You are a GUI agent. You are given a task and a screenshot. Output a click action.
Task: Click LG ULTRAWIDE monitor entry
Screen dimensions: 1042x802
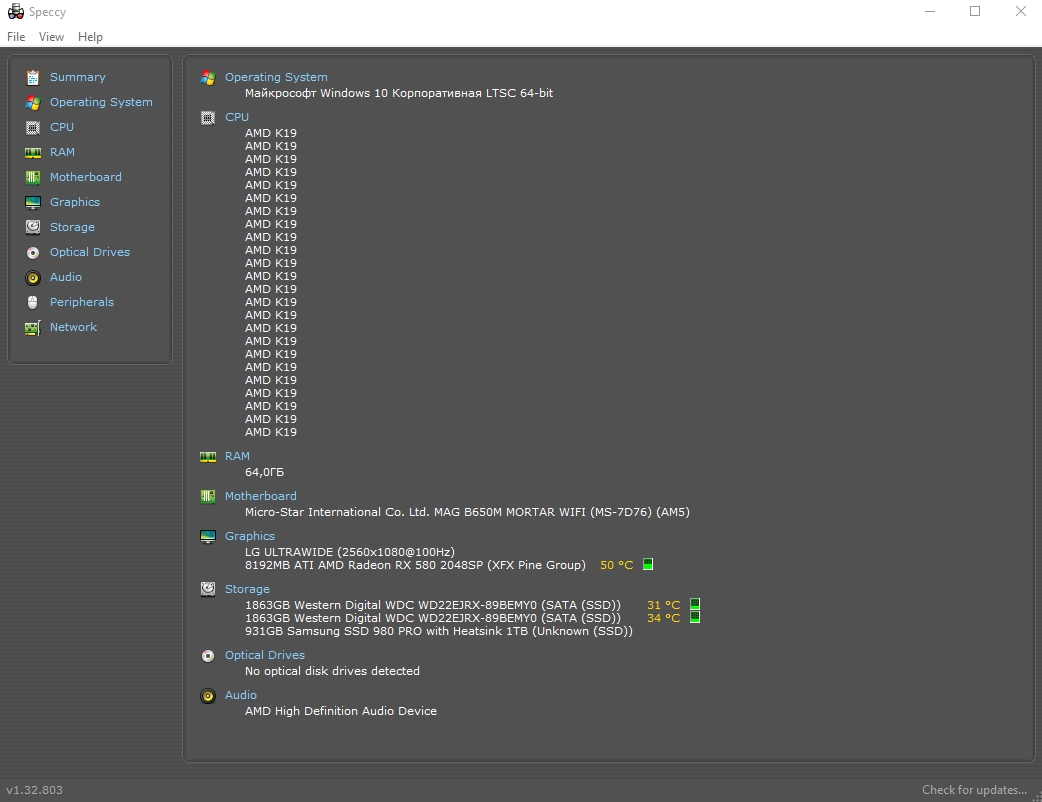[x=350, y=551]
